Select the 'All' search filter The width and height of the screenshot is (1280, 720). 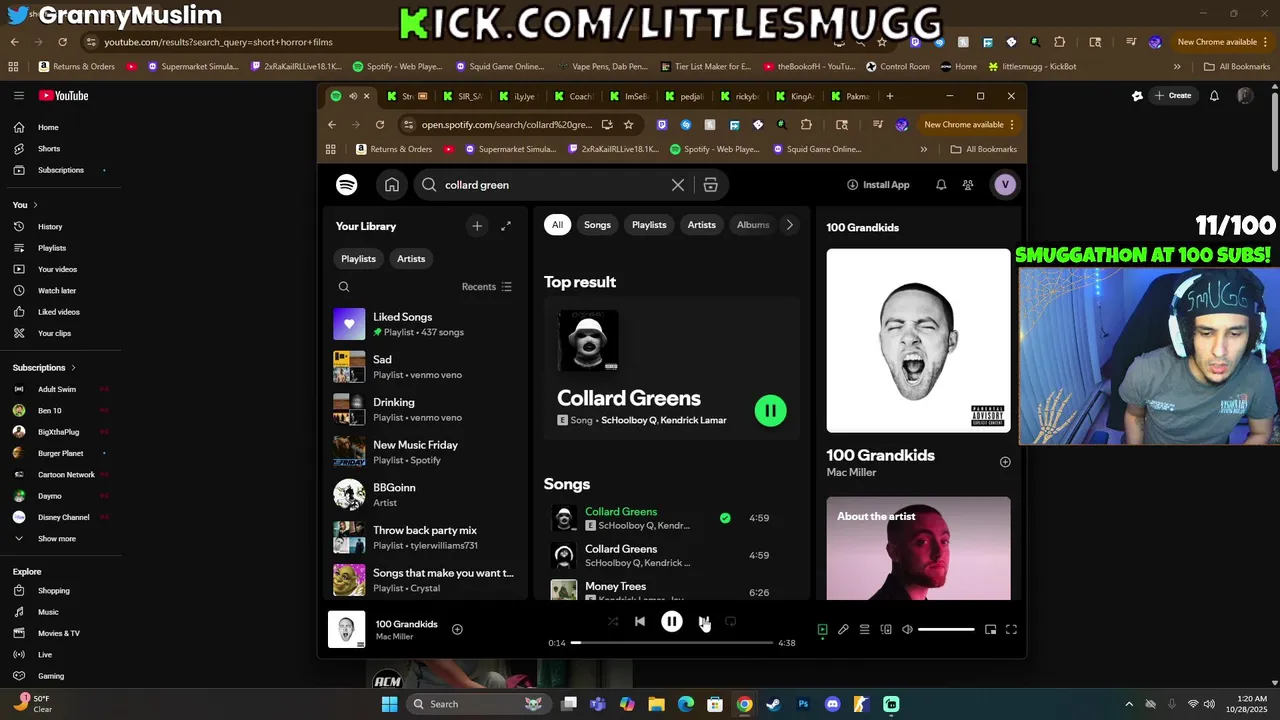[557, 225]
